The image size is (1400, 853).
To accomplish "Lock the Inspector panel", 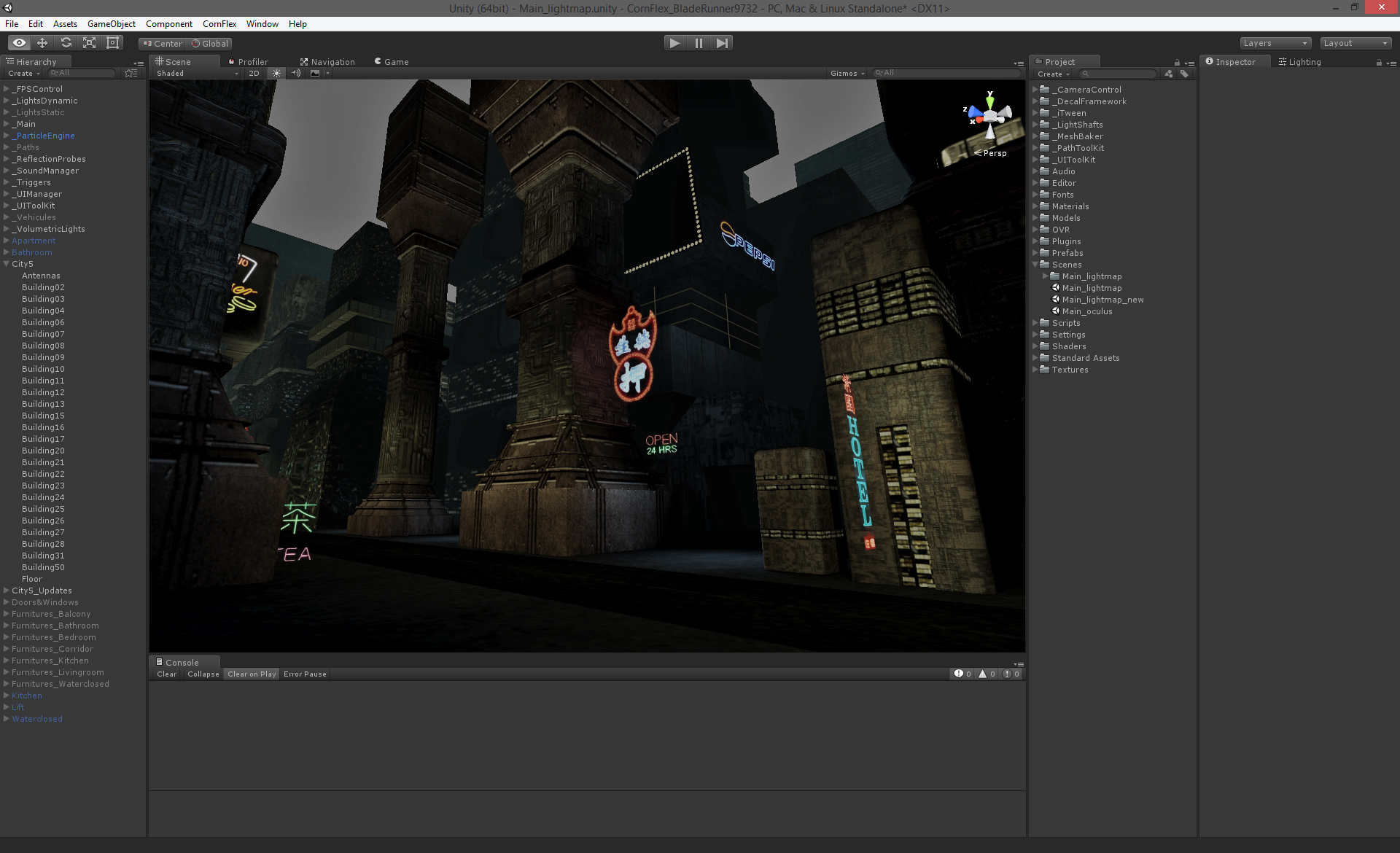I will click(1379, 63).
